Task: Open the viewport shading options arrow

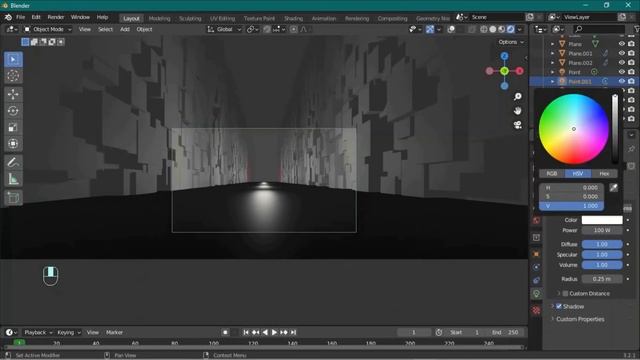Action: (x=520, y=29)
